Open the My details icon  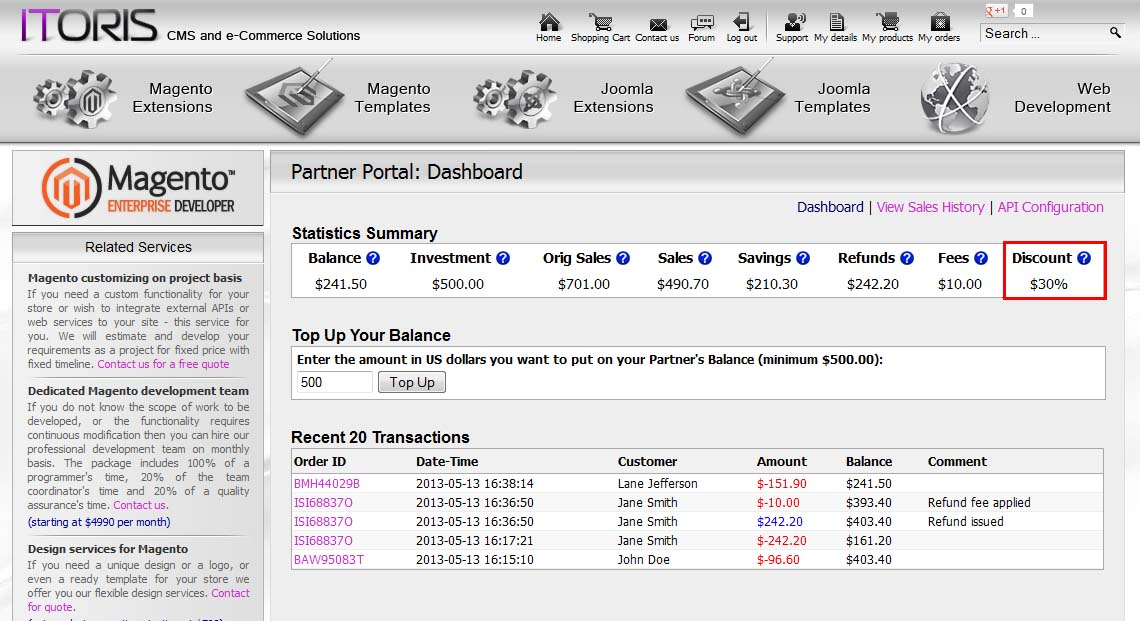pyautogui.click(x=836, y=22)
